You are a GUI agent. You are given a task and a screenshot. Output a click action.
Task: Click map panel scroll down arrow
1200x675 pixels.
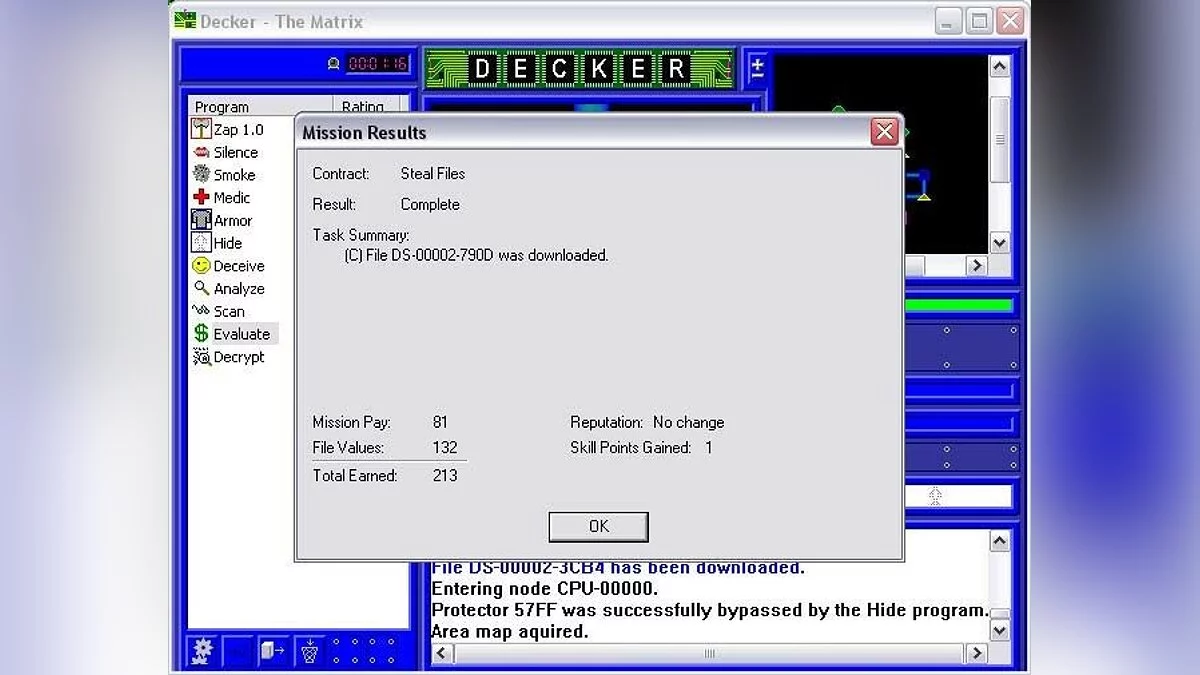pos(1000,243)
